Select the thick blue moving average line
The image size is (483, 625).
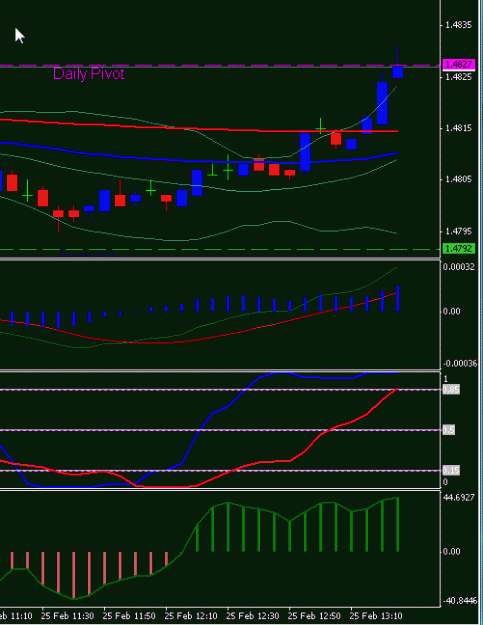click(199, 161)
